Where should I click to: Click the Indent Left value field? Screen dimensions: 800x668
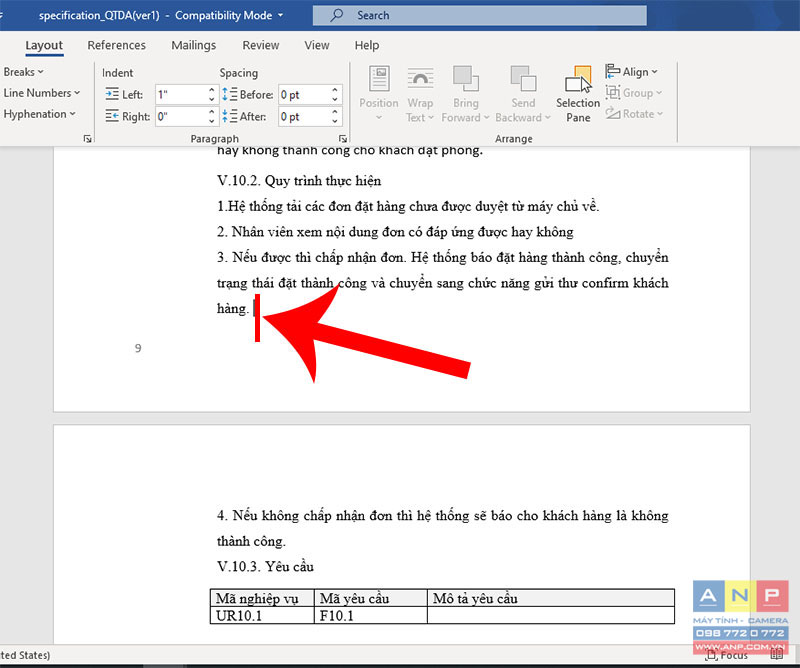[181, 94]
